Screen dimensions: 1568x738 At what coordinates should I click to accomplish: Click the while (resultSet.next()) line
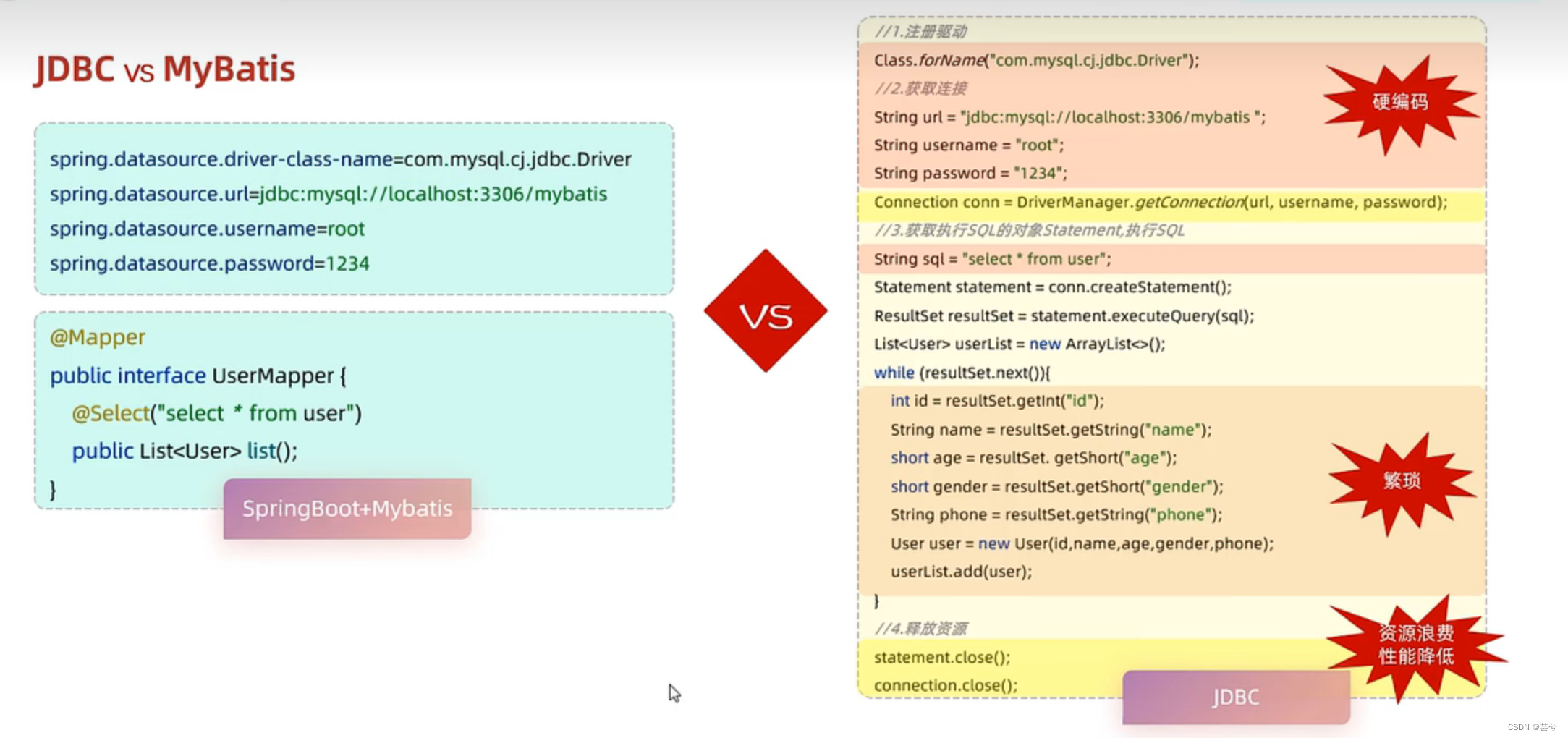(962, 373)
